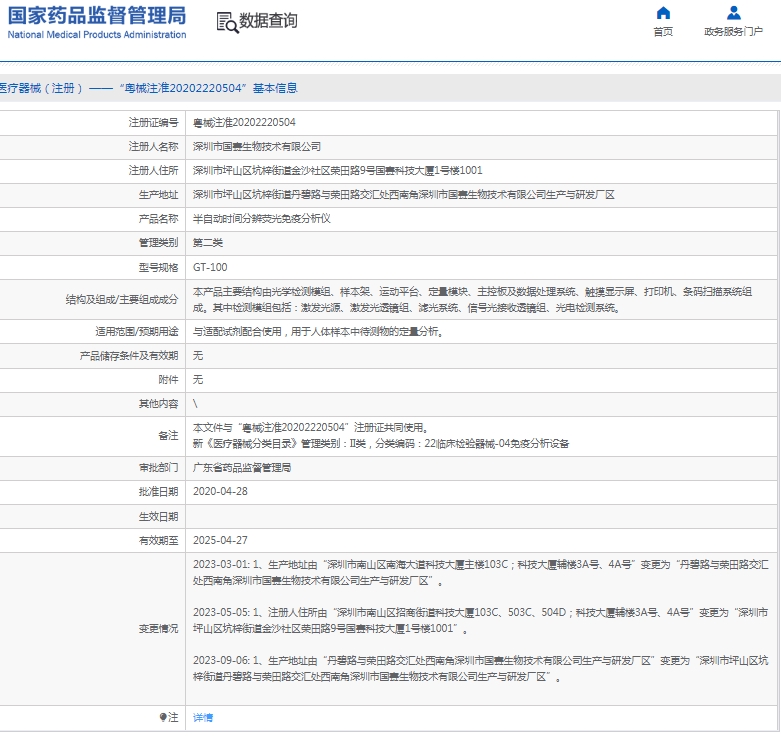Click the 型号规格 field label
Viewport: 781px width, 736px height.
pyautogui.click(x=158, y=267)
